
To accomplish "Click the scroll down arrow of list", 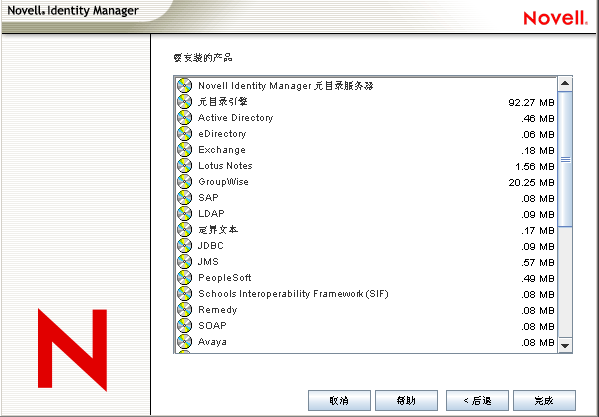I will click(565, 345).
